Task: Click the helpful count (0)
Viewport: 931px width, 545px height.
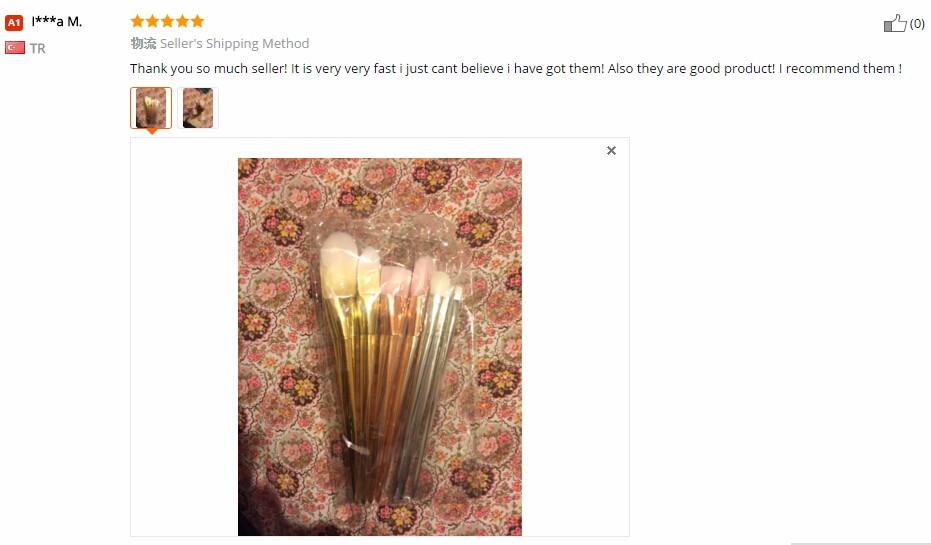Action: [x=917, y=24]
